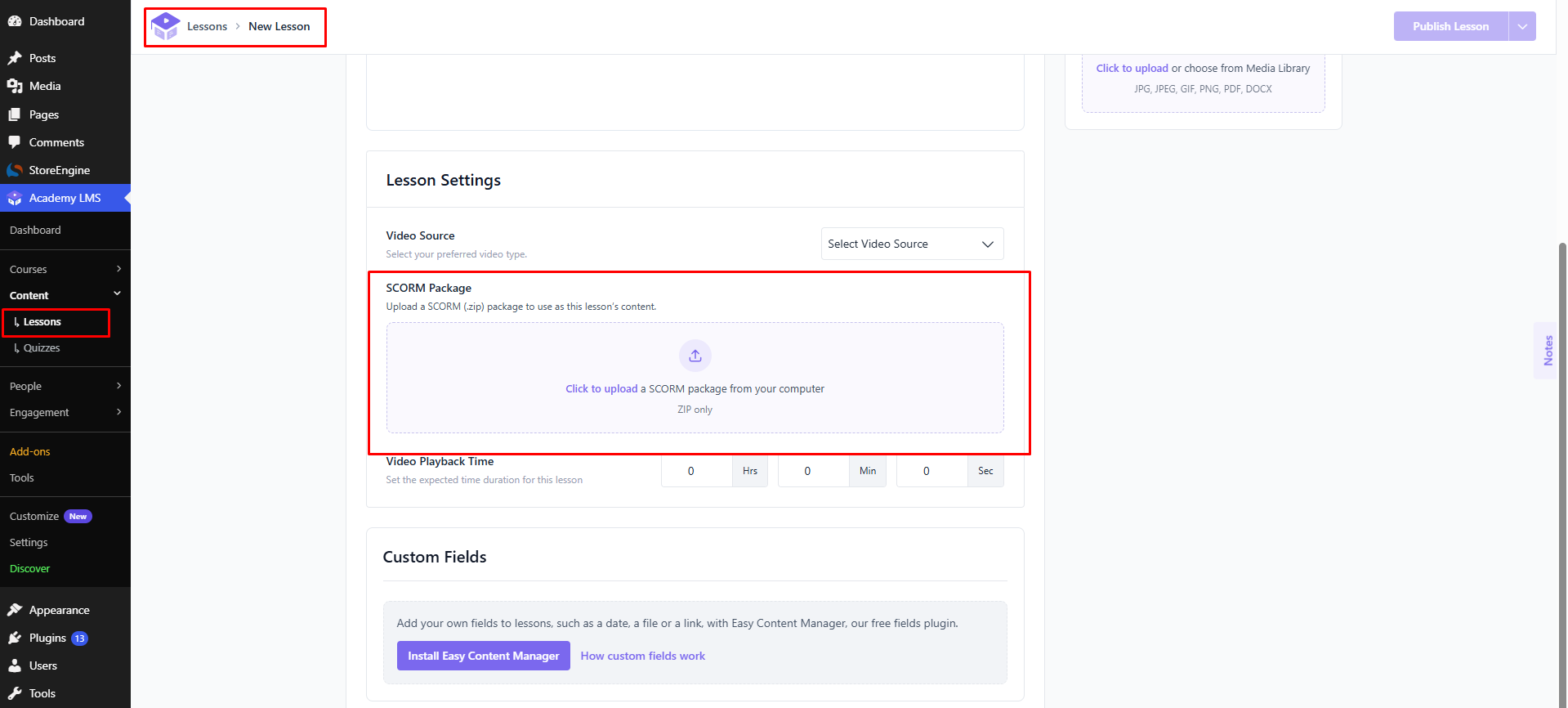Click the Comments speech bubble icon
Image resolution: width=1568 pixels, height=708 pixels.
click(x=15, y=142)
